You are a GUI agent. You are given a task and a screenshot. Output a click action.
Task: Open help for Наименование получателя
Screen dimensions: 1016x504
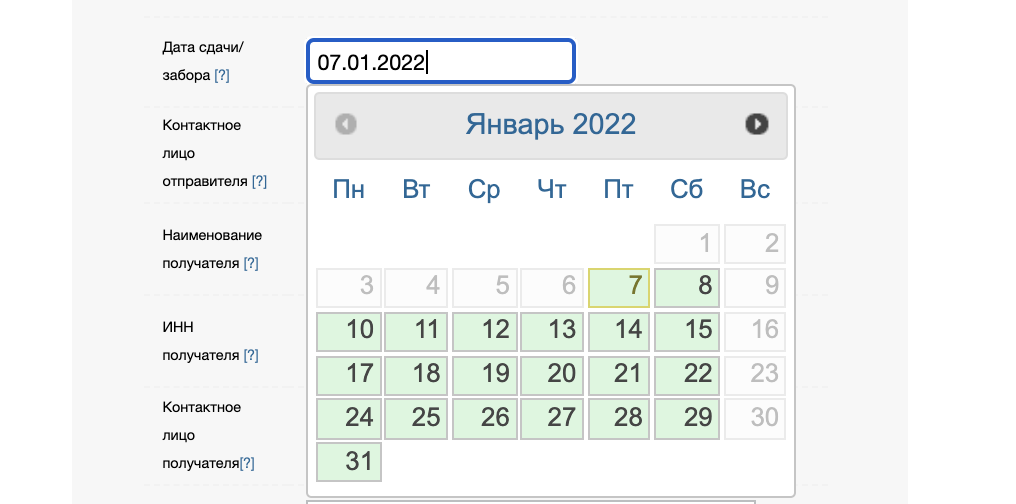tap(251, 263)
